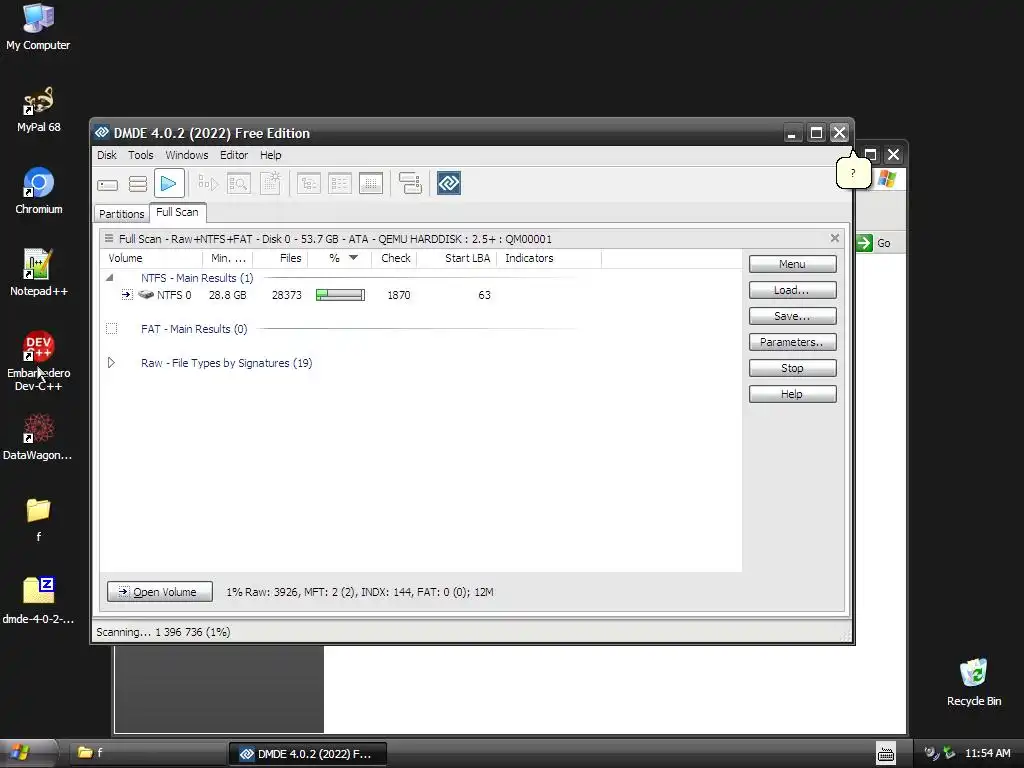The height and width of the screenshot is (768, 1024).
Task: Click the dark blue DMDE logo icon
Action: click(x=449, y=184)
